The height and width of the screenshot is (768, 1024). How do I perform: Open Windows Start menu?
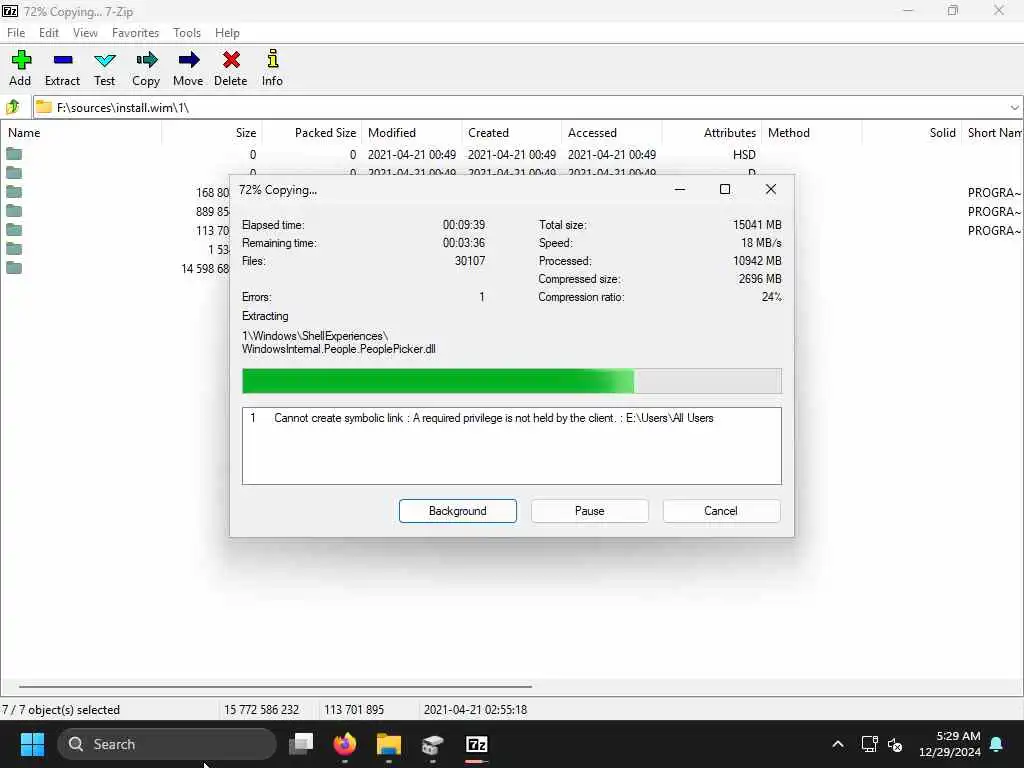pyautogui.click(x=32, y=744)
